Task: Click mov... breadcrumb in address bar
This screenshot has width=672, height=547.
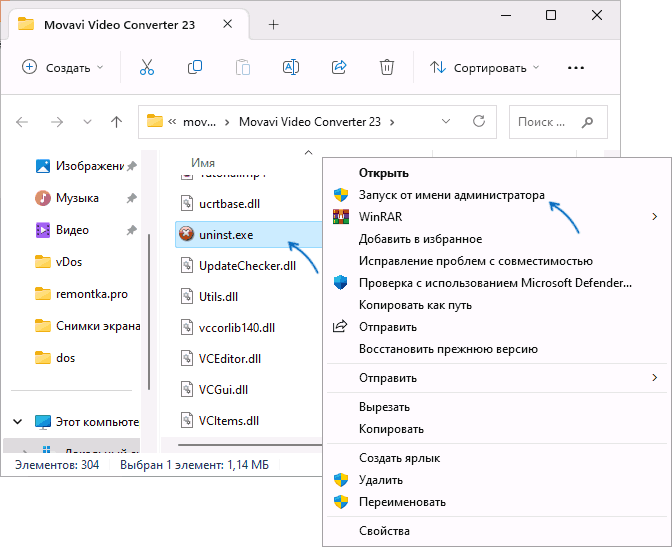Action: (x=199, y=122)
